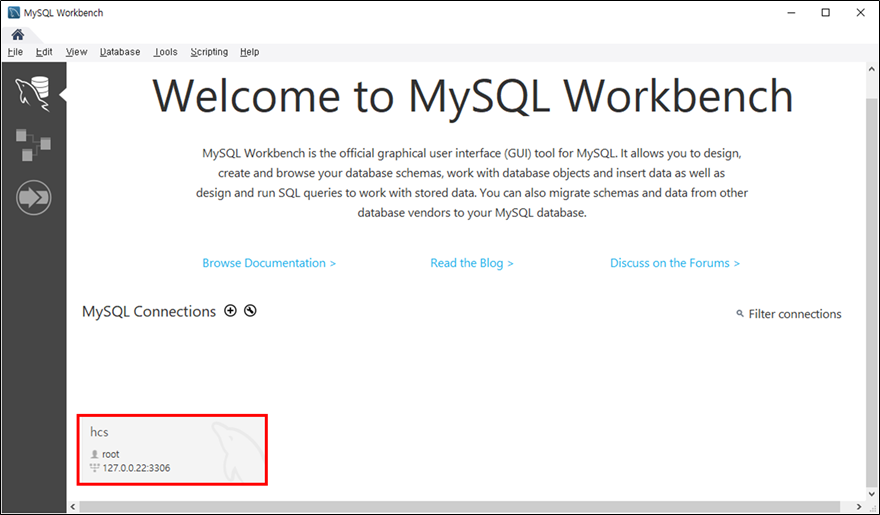Click the vertical scrollbar up arrow
Screen dimensions: 880x515
tap(872, 69)
